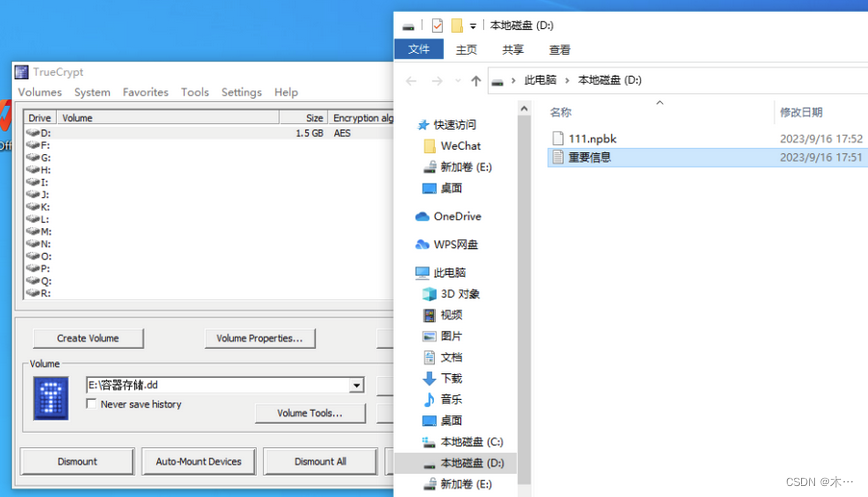The height and width of the screenshot is (497, 868).
Task: Select the 重要信息 text file
Action: pos(589,158)
